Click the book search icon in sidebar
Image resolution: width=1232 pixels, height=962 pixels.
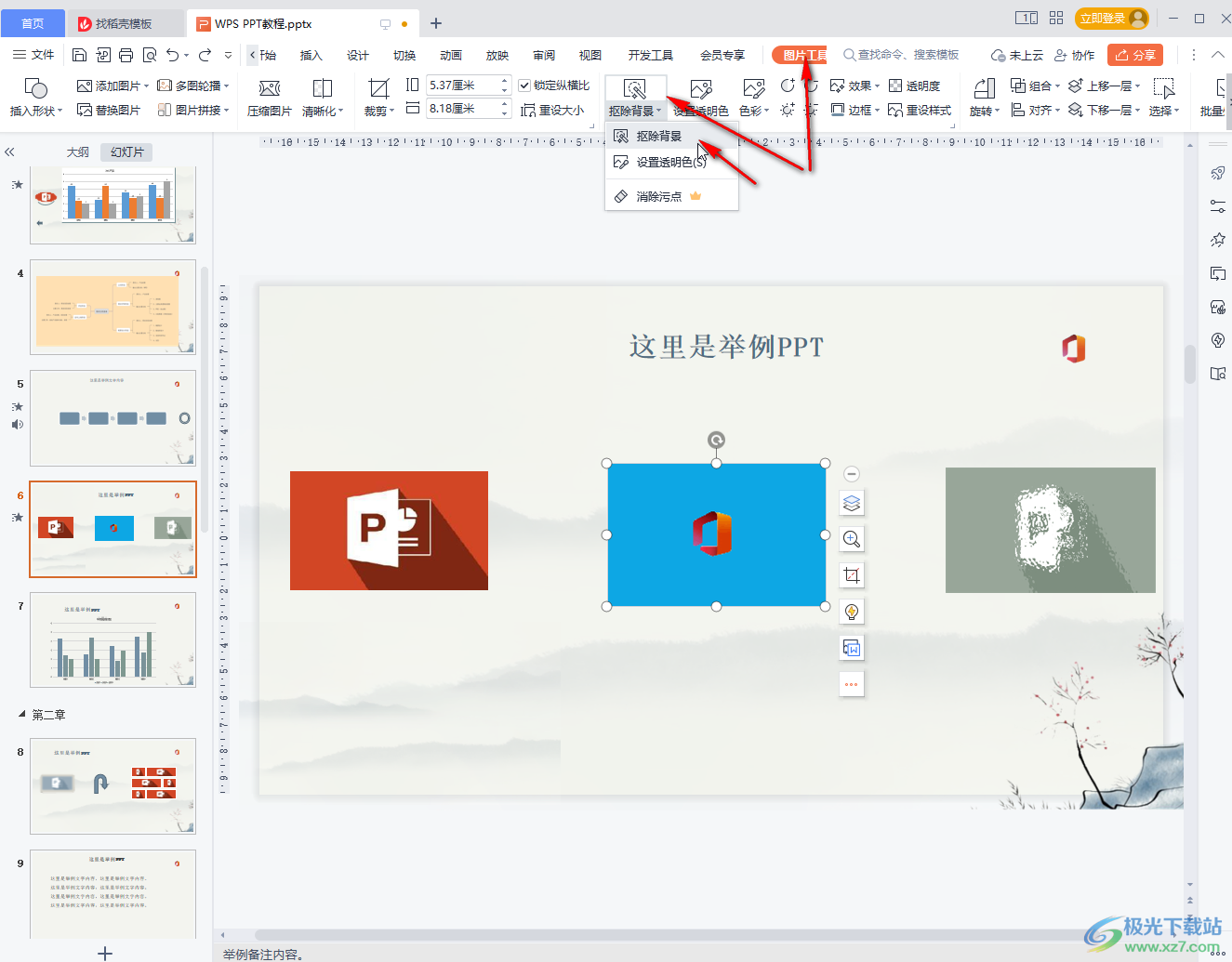1217,374
